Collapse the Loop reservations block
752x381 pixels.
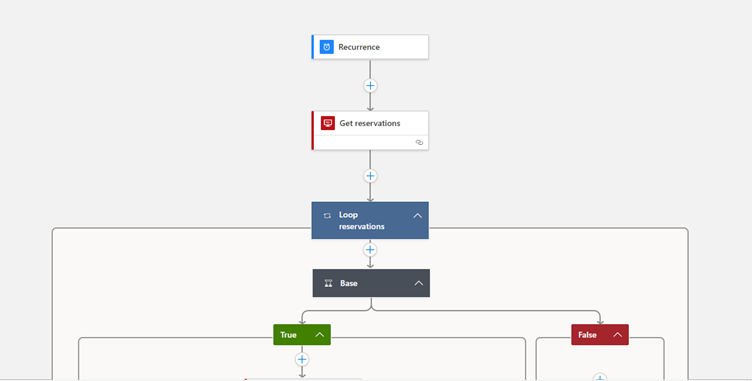click(x=418, y=215)
